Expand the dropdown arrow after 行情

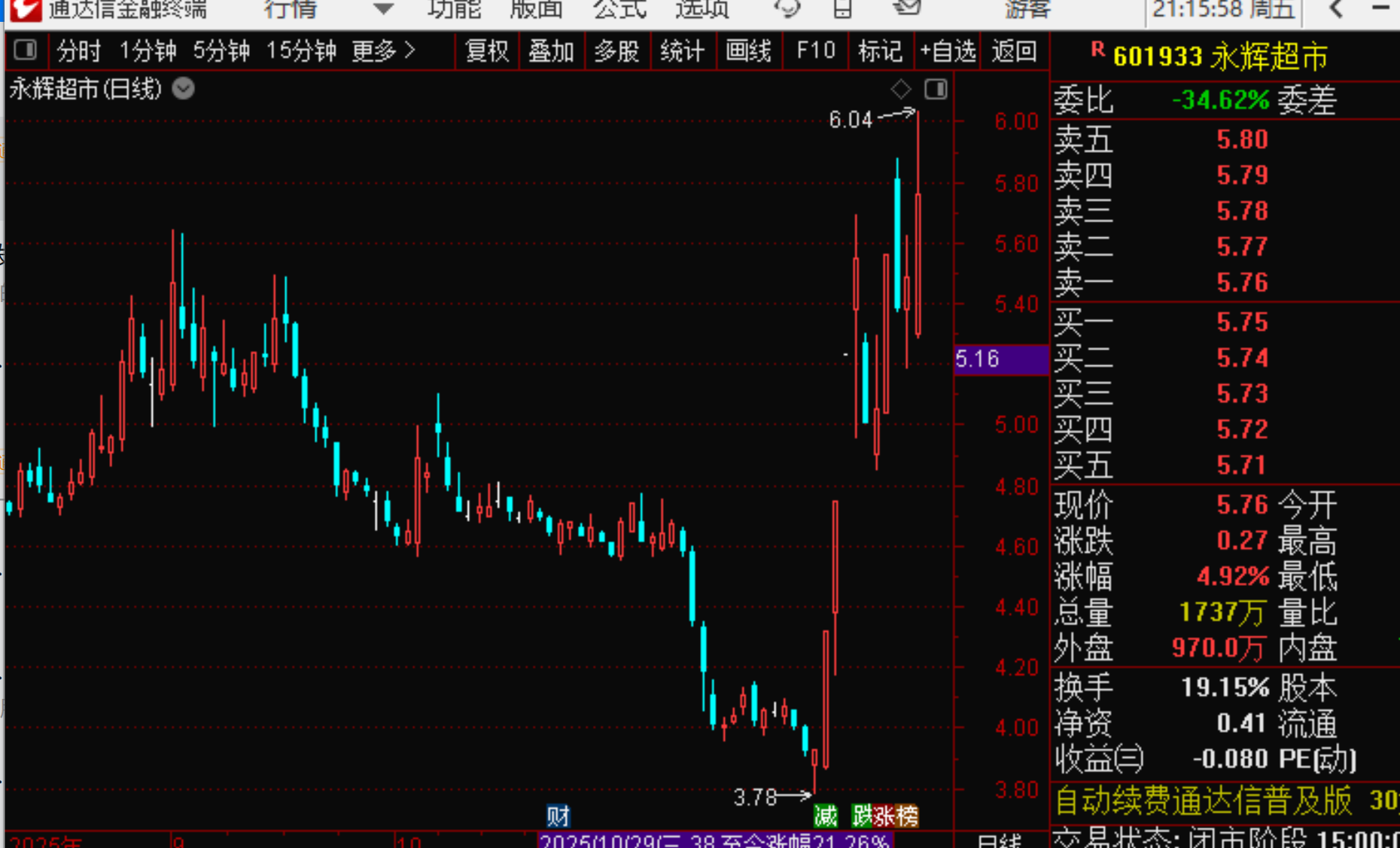click(383, 10)
